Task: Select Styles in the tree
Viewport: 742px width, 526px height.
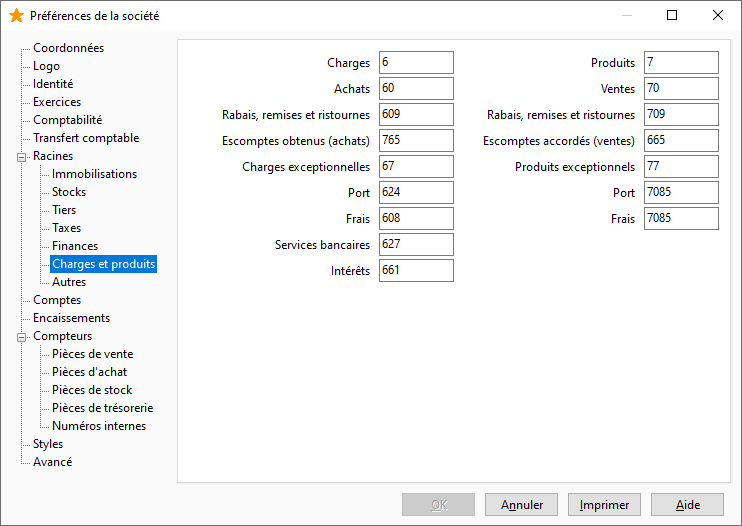Action: [x=48, y=444]
